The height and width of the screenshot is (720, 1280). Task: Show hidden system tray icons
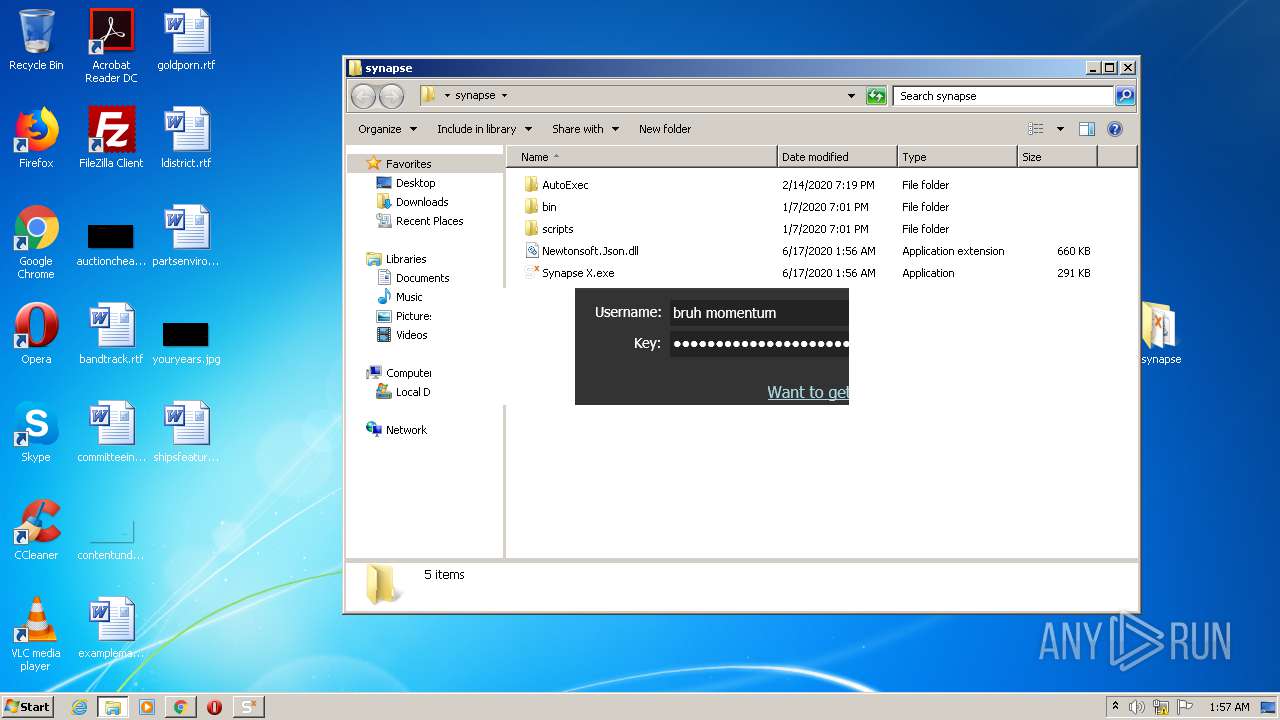click(1115, 707)
